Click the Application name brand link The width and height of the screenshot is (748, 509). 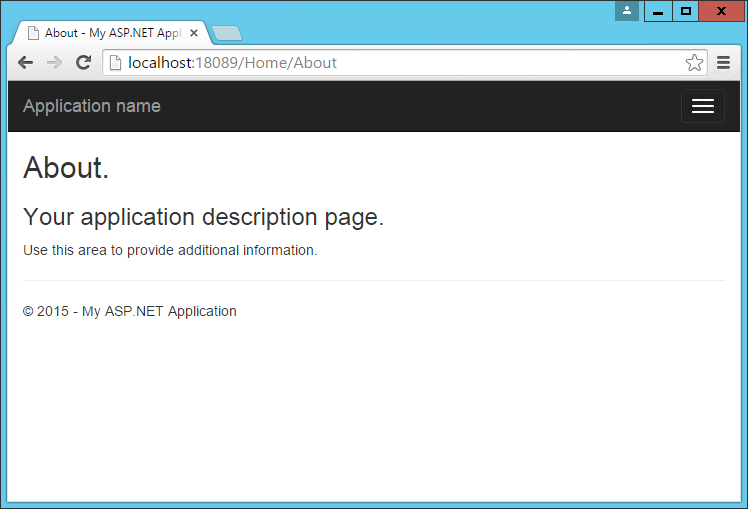click(x=92, y=106)
